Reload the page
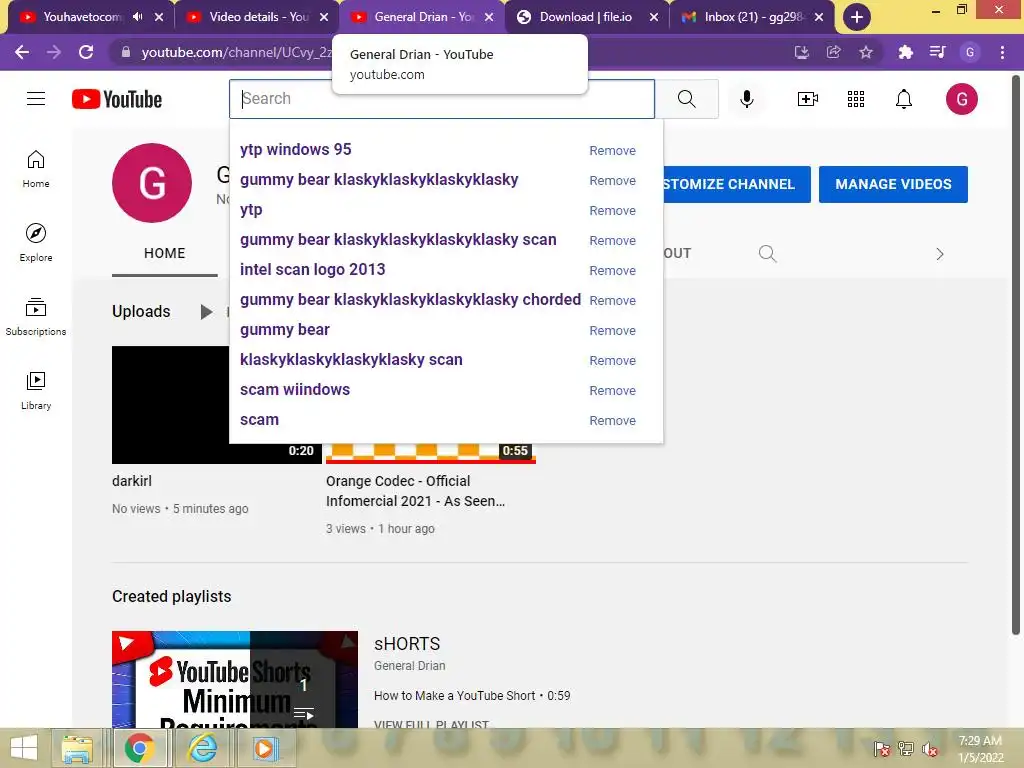This screenshot has width=1024, height=768. click(x=86, y=52)
